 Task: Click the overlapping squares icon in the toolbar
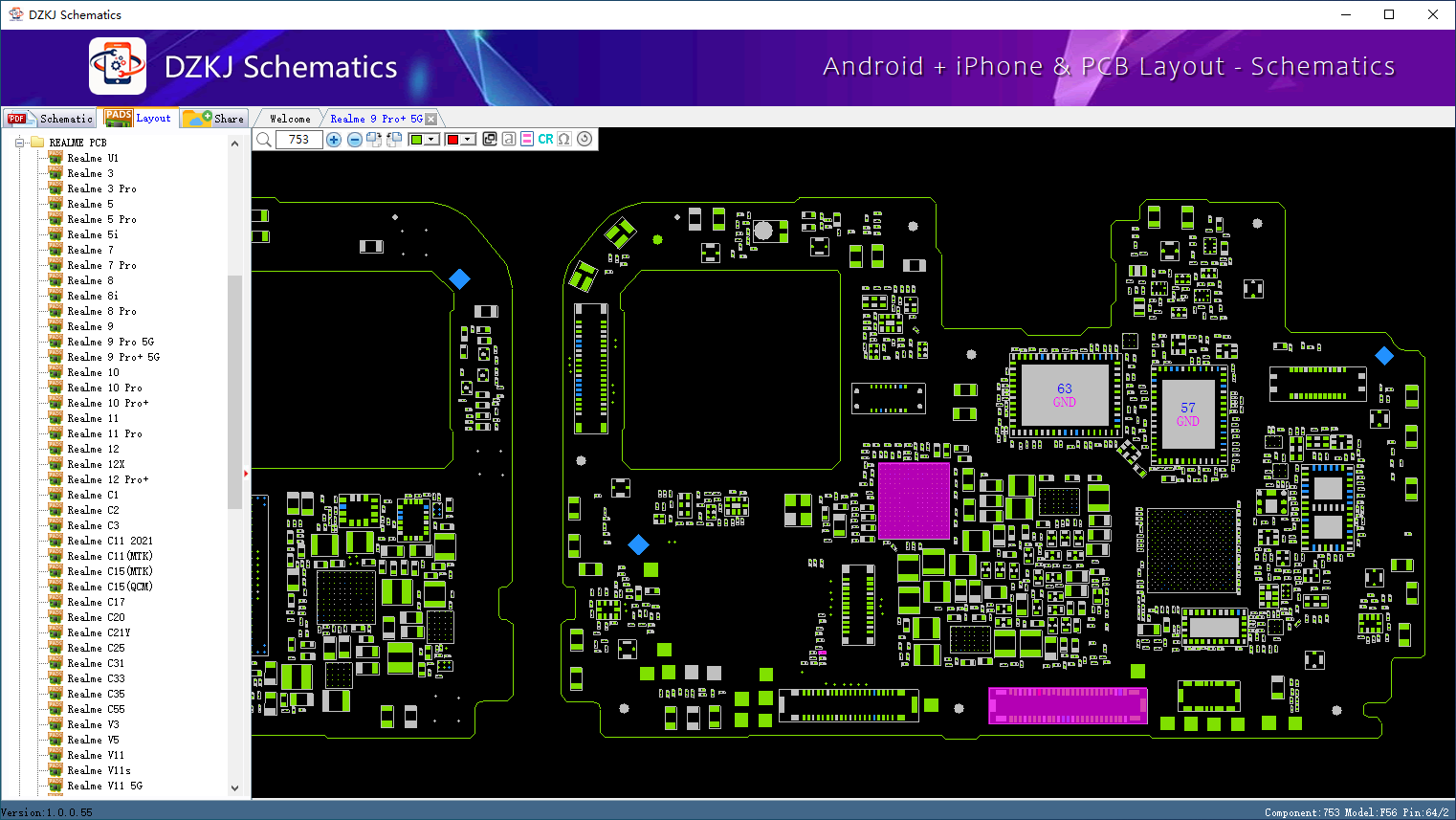490,139
